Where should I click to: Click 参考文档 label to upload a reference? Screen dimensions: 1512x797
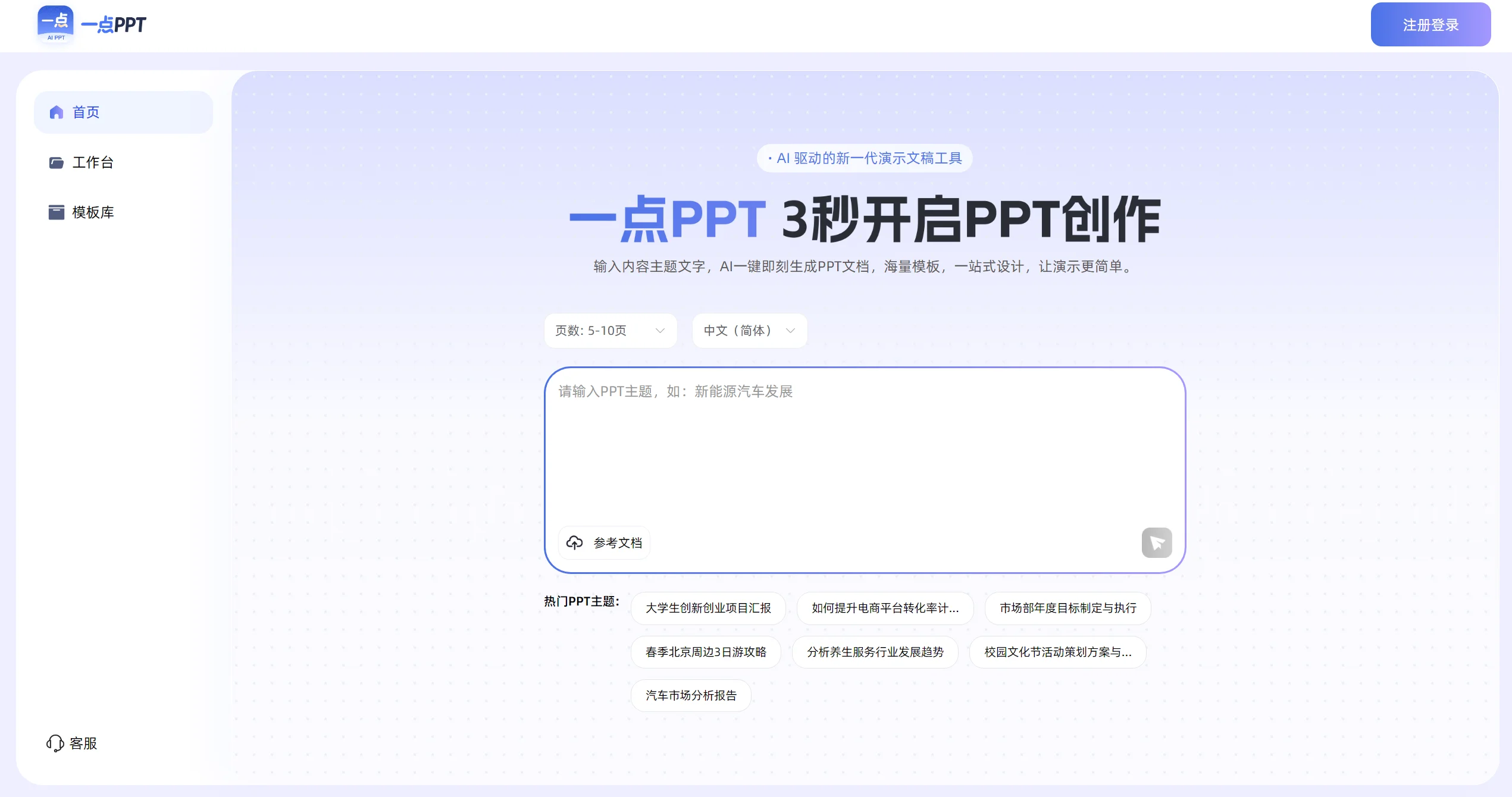[618, 543]
